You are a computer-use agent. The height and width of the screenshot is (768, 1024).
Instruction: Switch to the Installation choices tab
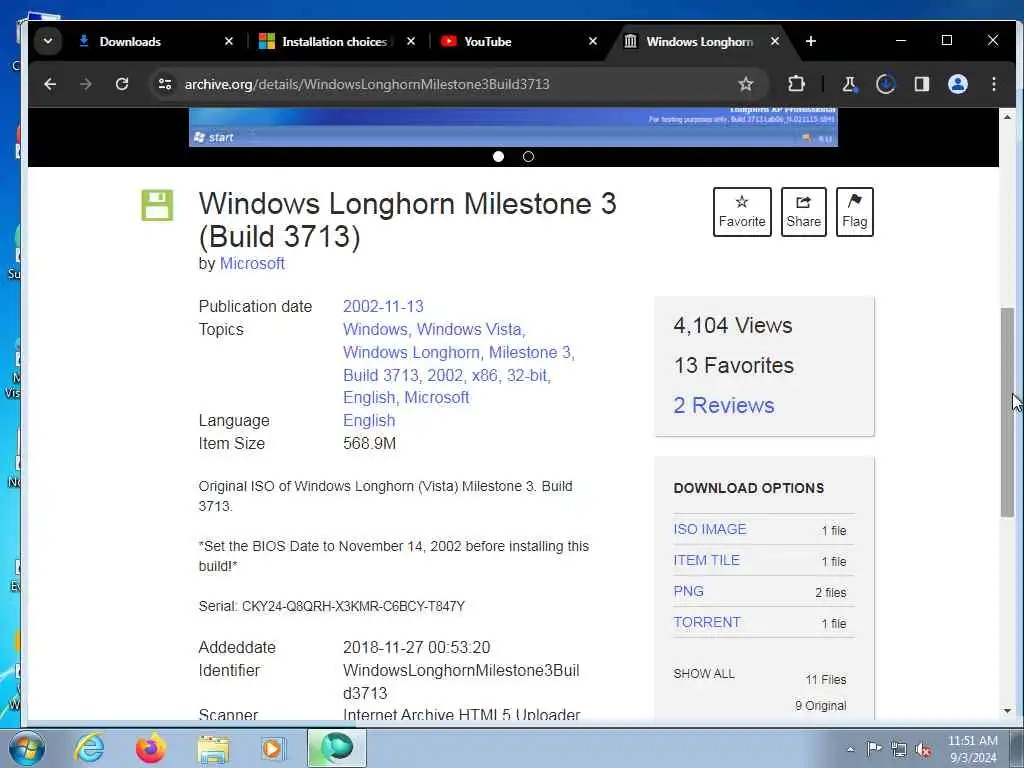click(x=337, y=41)
